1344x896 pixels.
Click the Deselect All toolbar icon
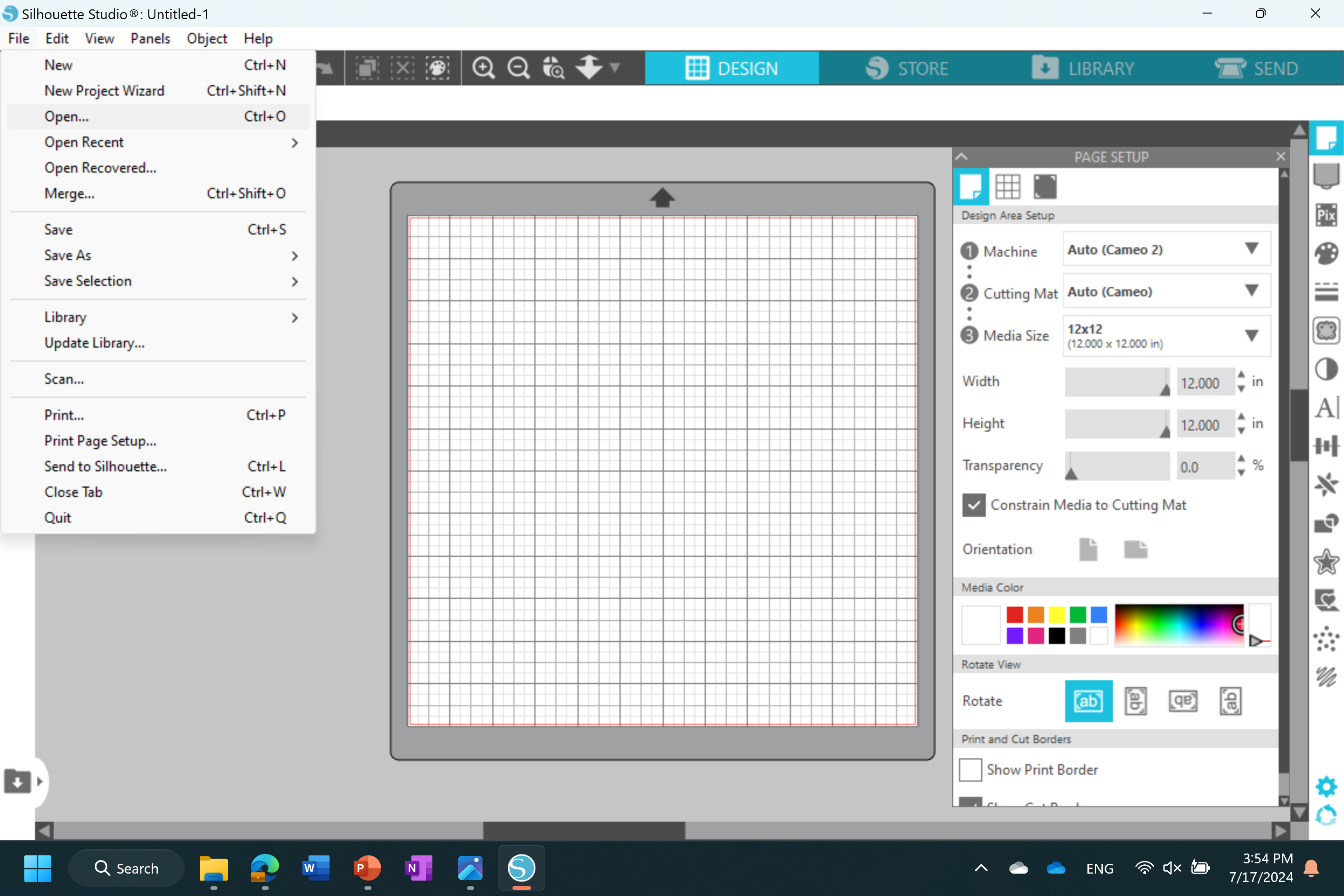(402, 68)
